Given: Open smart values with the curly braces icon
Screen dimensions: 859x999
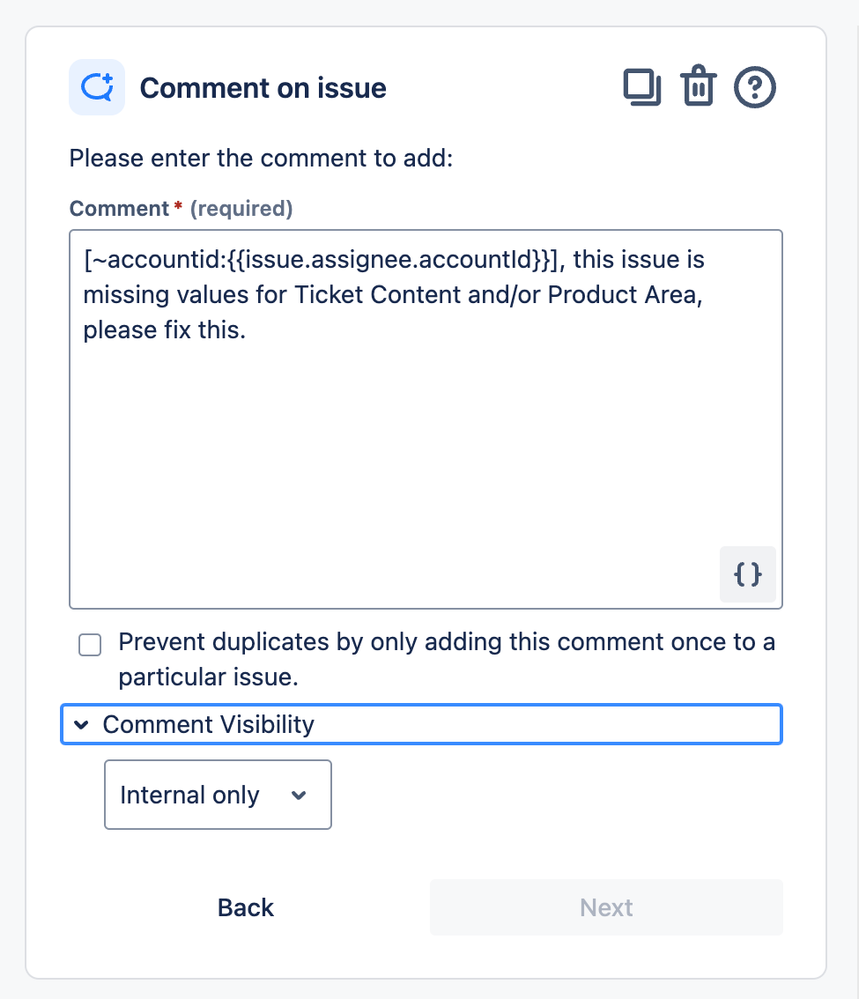Looking at the screenshot, I should [x=747, y=574].
